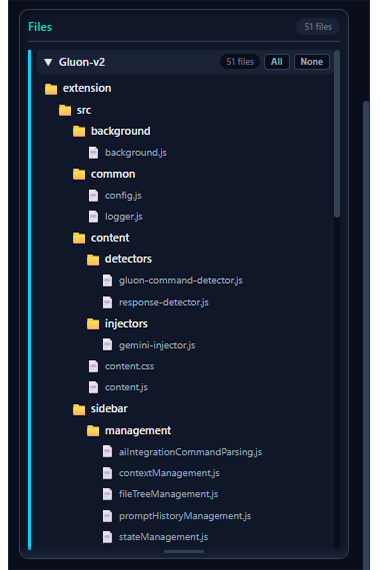Select the content folder label
The width and height of the screenshot is (380, 570).
(x=110, y=238)
